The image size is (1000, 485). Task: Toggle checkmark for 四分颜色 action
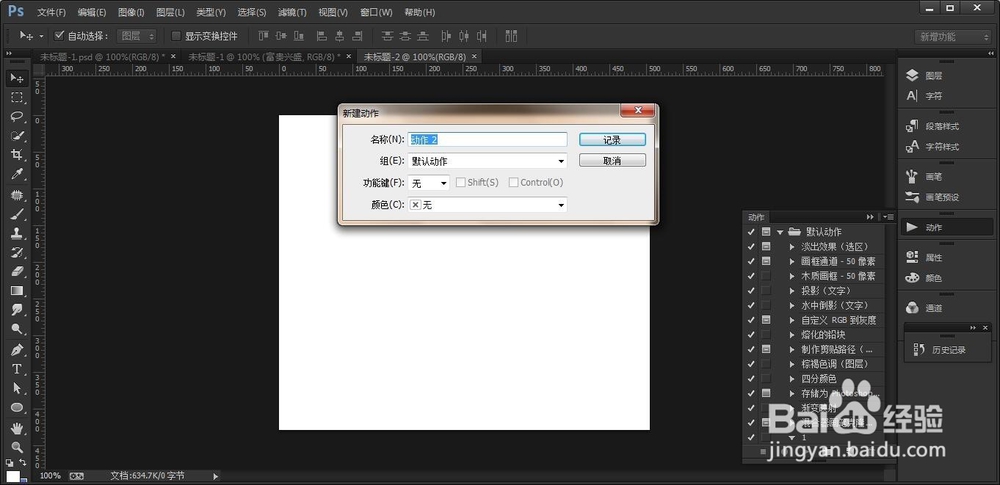pyautogui.click(x=751, y=378)
